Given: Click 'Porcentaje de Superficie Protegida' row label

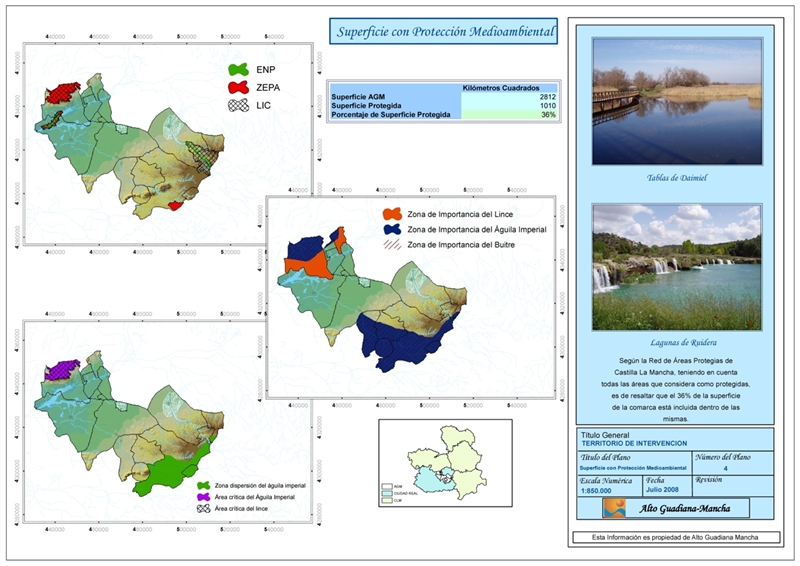Looking at the screenshot, I should (x=391, y=115).
